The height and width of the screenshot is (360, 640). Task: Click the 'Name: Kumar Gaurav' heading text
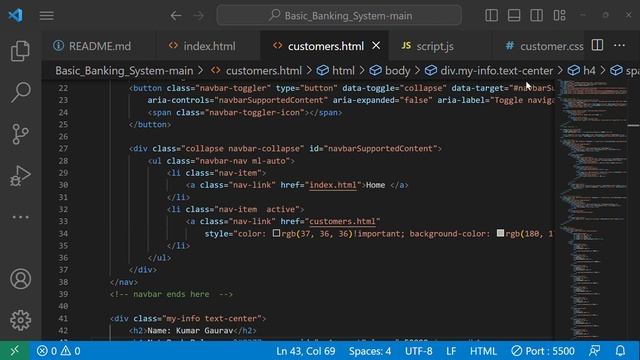[190, 331]
